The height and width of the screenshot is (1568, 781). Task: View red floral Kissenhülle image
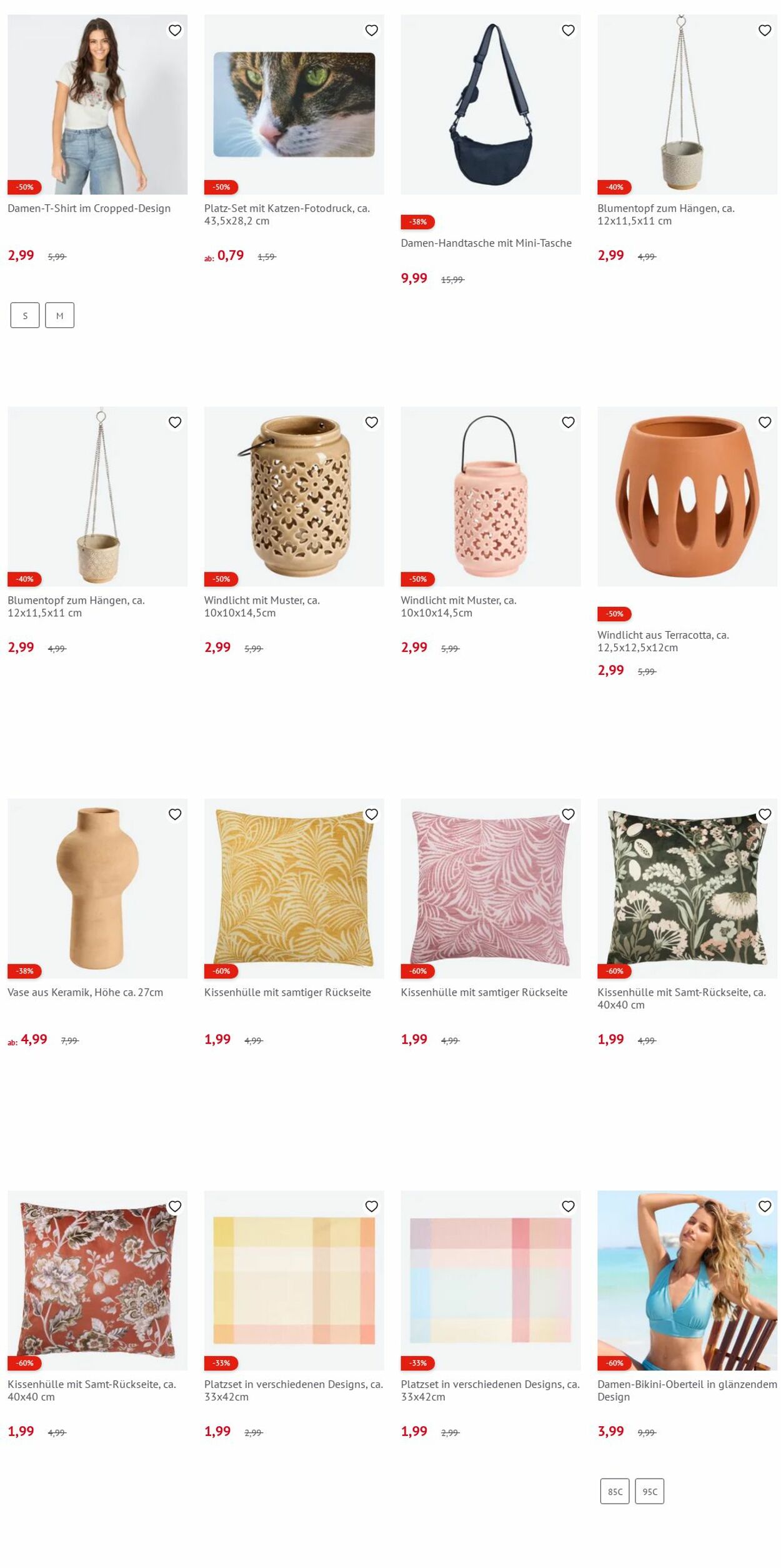click(x=97, y=1281)
